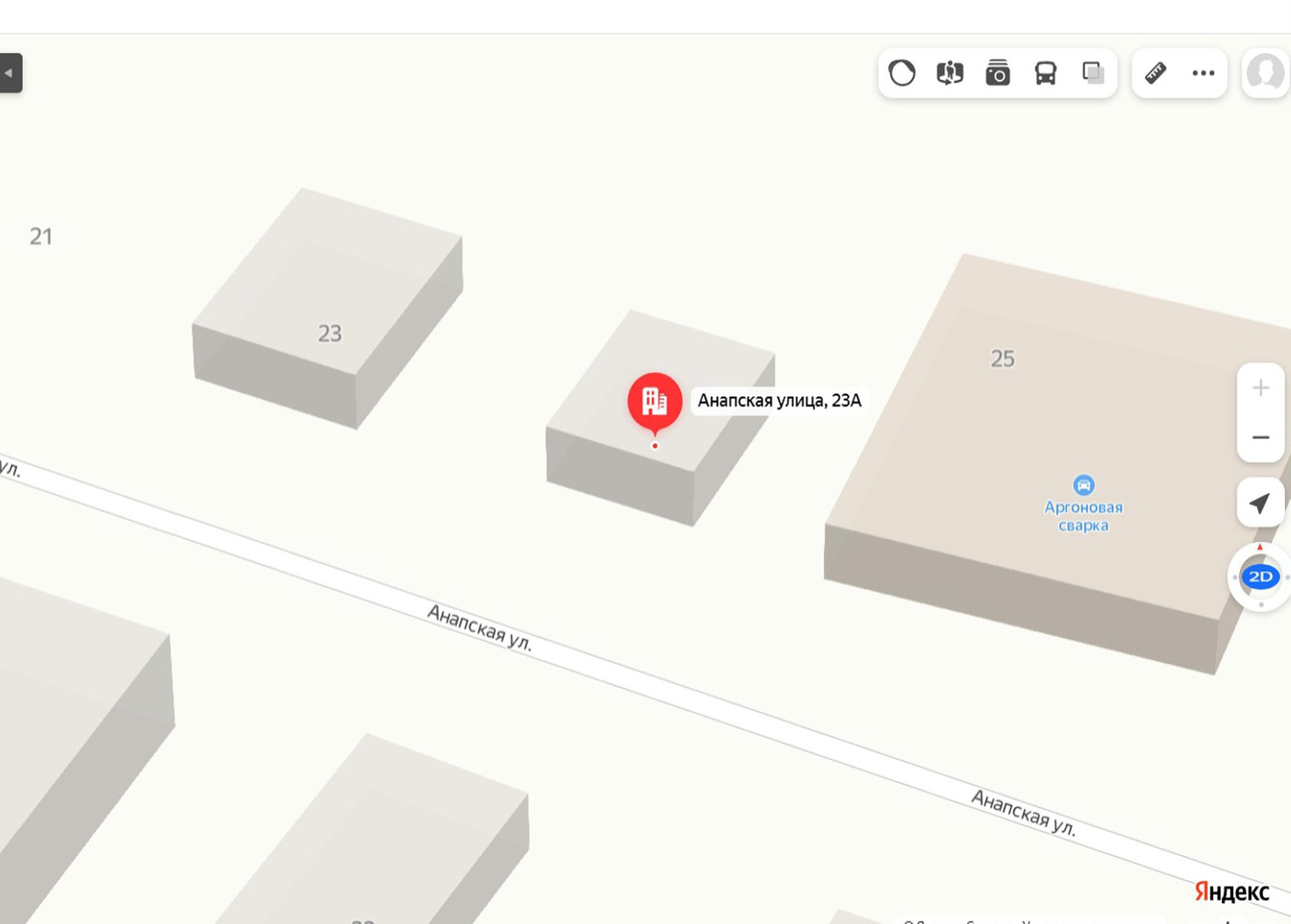Zoom out with the minus button

(x=1261, y=437)
